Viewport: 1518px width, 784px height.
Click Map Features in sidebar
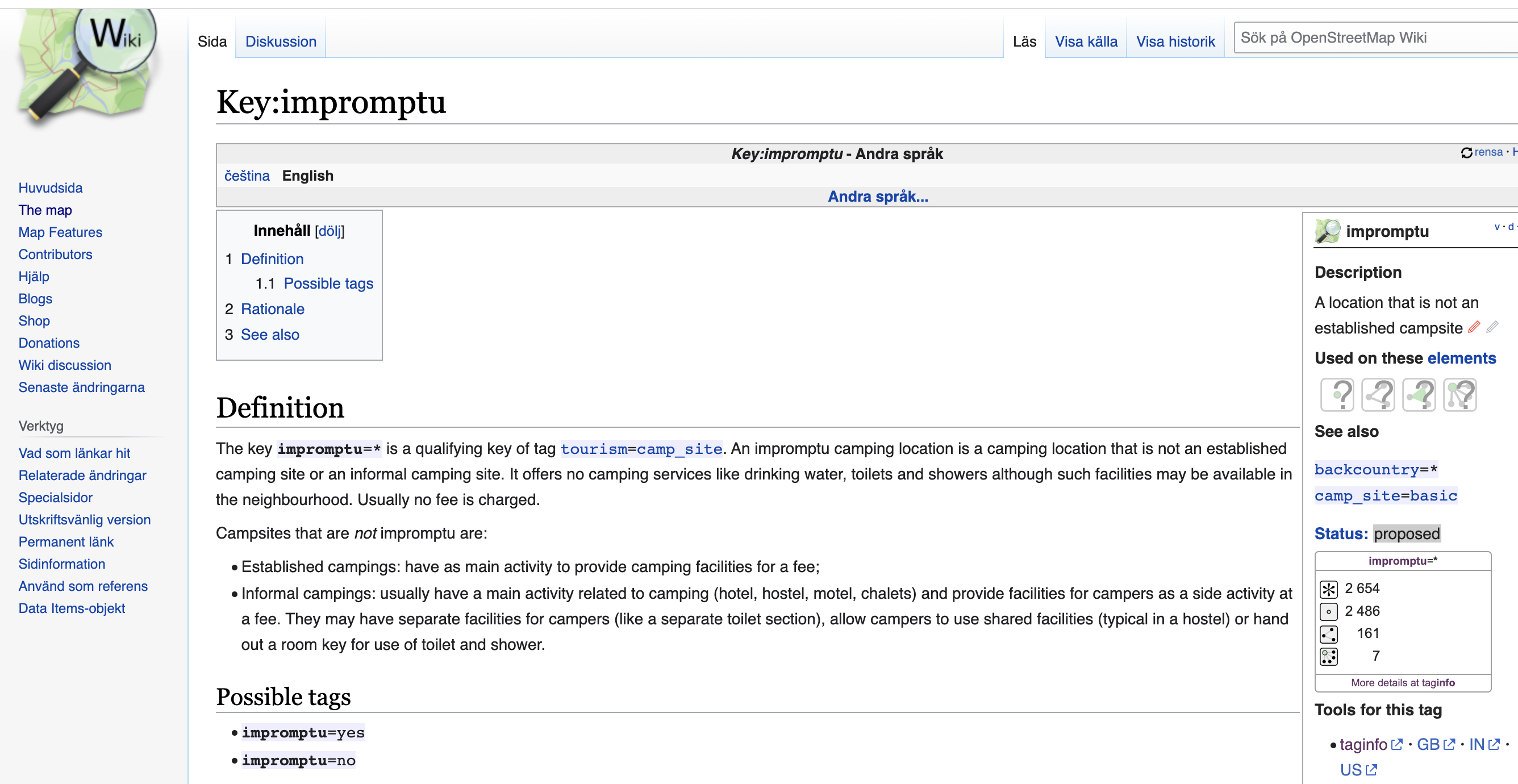tap(60, 232)
